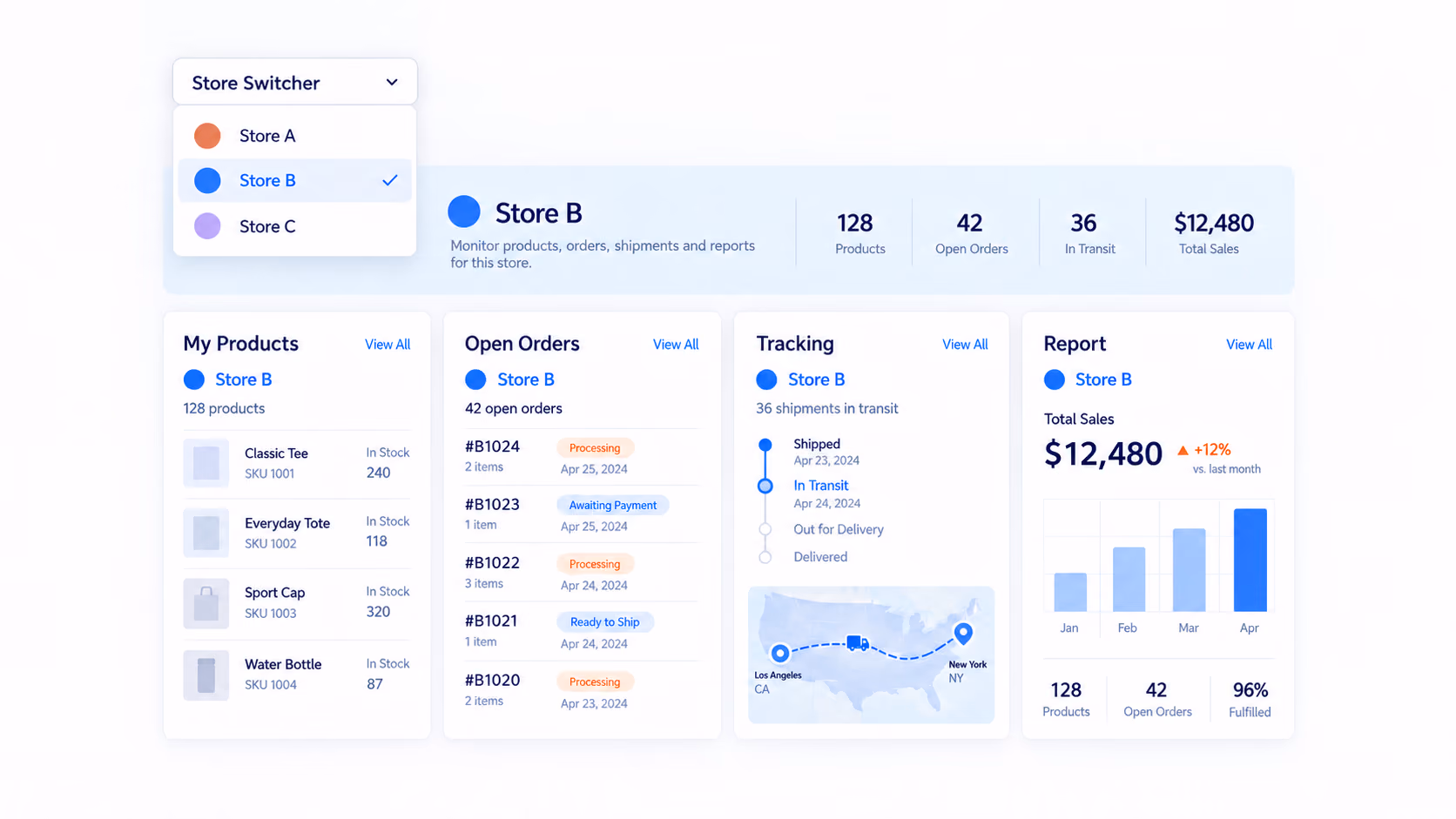Screen dimensions: 1456x819
Task: Click the Out for Delivery step circle
Action: [x=765, y=529]
